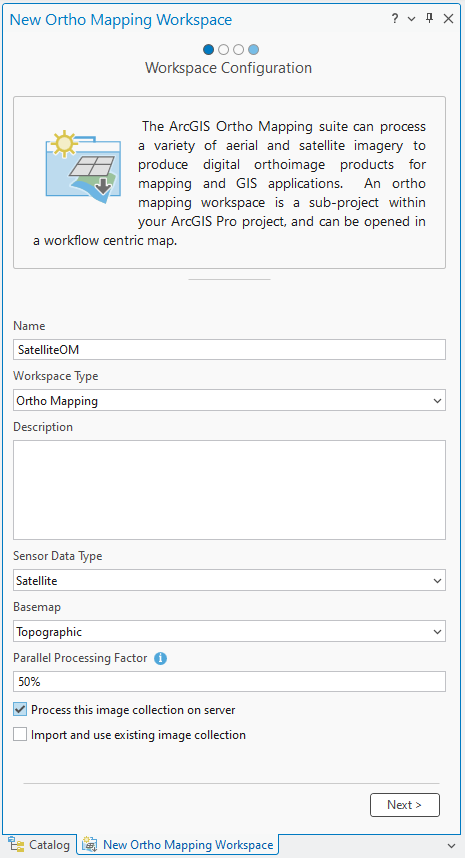Click the Parallel Processing Factor info icon
465x858 pixels.
tap(160, 659)
